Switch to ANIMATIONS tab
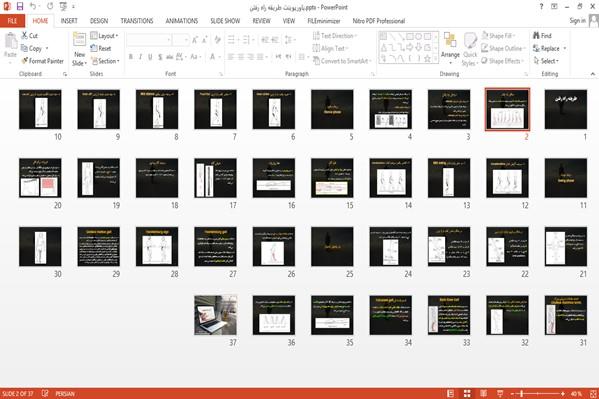Viewport: 599px width, 399px height. [x=181, y=21]
